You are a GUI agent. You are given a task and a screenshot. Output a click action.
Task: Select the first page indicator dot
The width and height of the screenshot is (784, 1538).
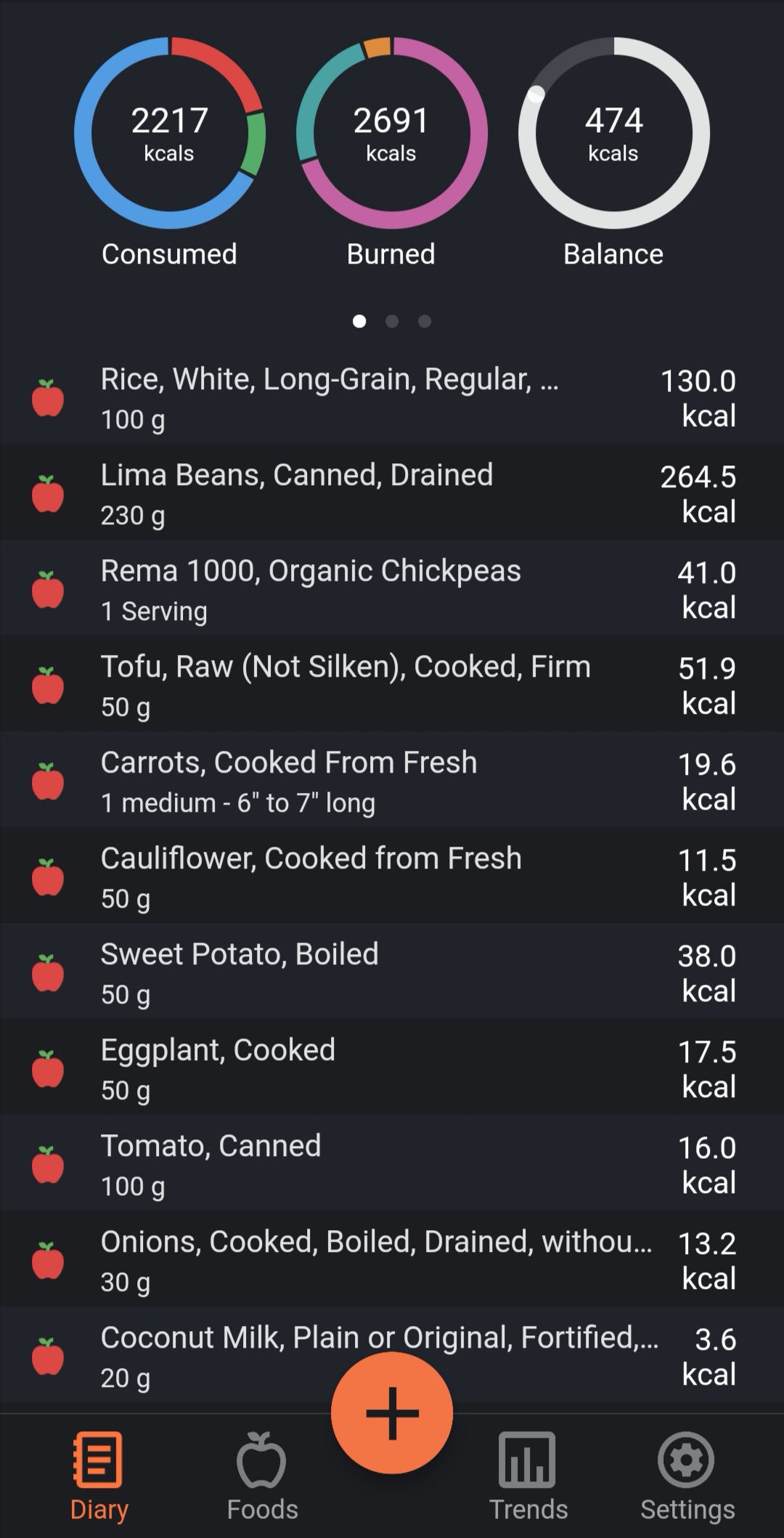click(359, 321)
